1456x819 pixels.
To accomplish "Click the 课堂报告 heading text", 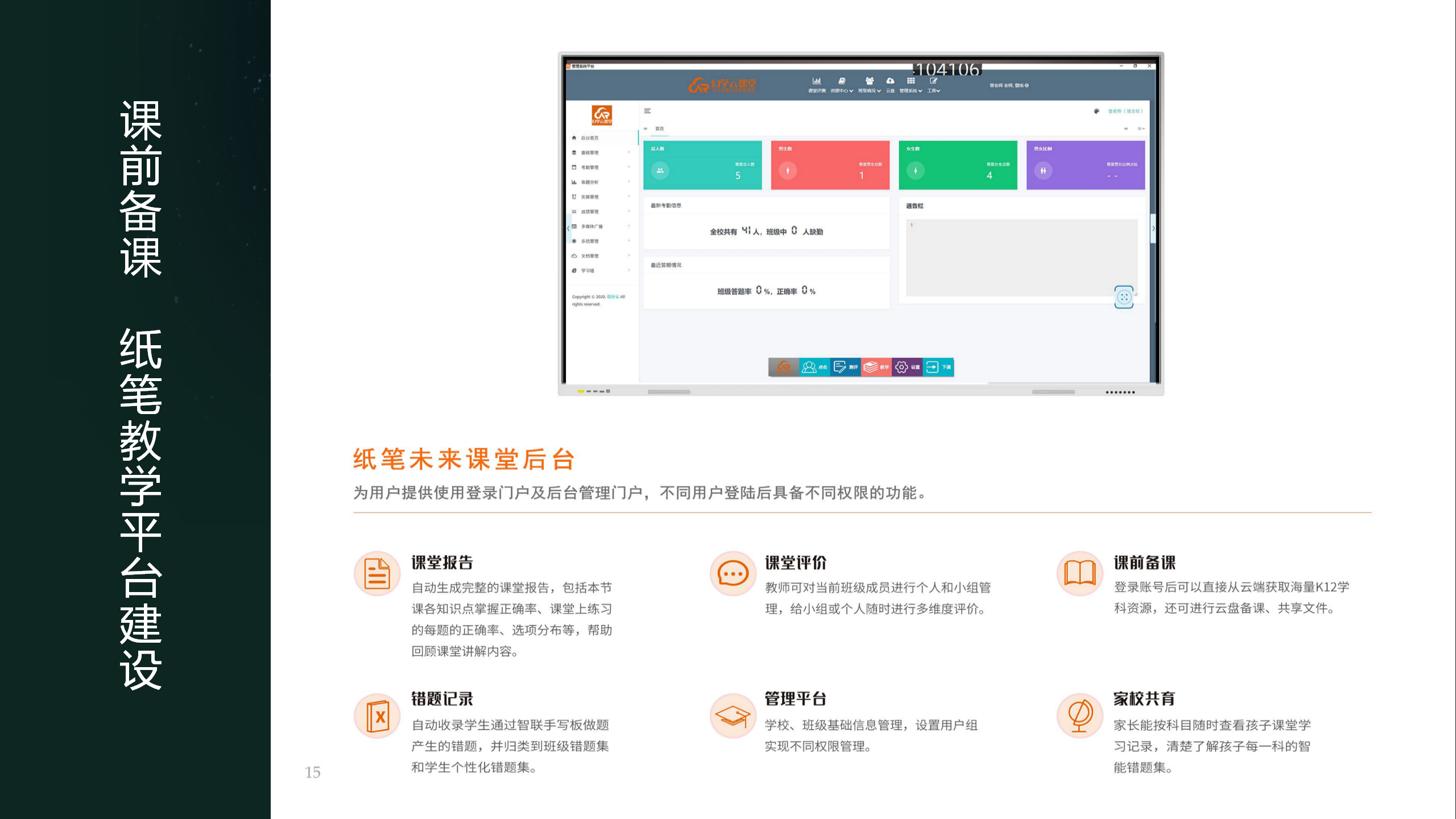I will coord(442,562).
